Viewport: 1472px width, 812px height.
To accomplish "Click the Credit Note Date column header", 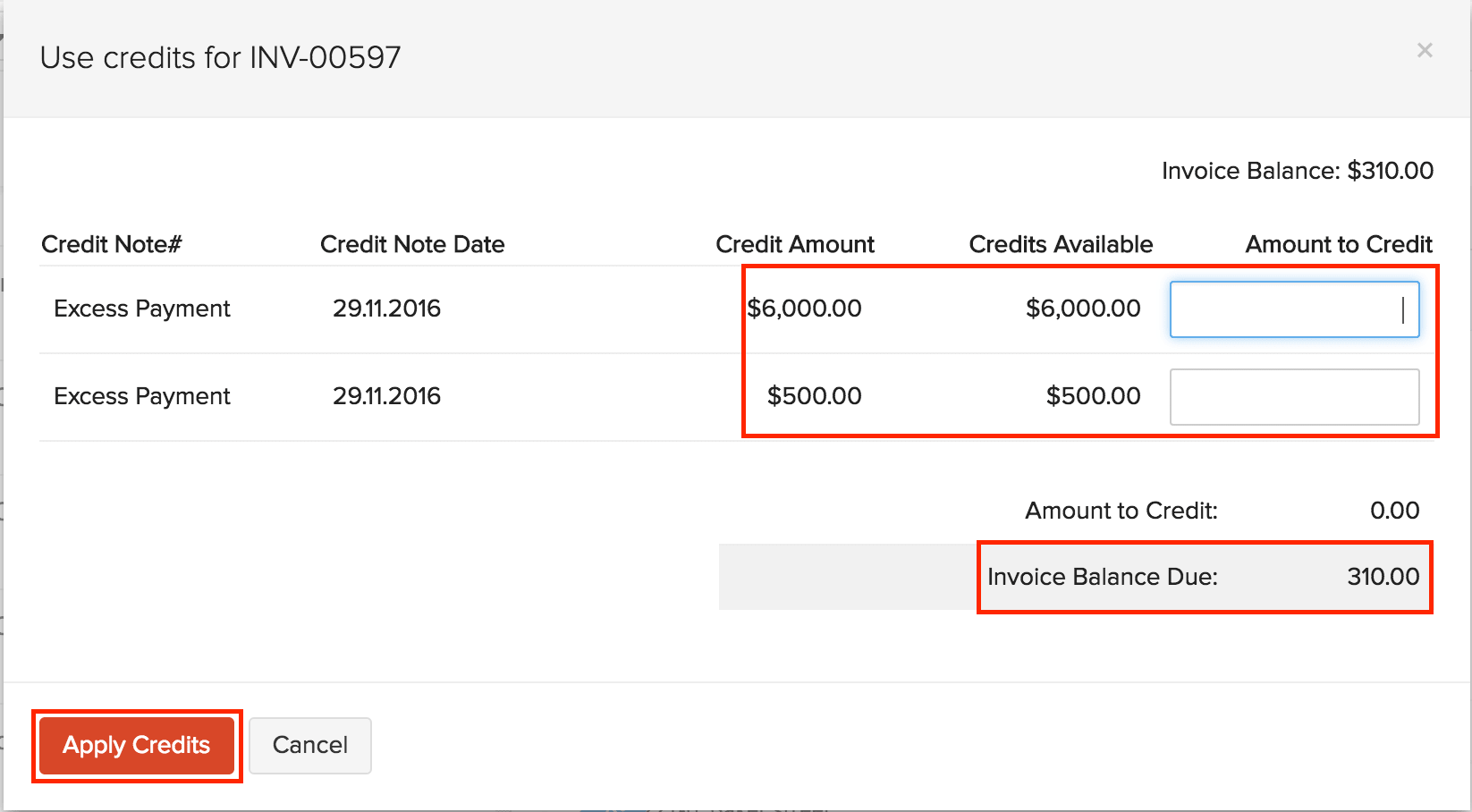I will (x=412, y=244).
